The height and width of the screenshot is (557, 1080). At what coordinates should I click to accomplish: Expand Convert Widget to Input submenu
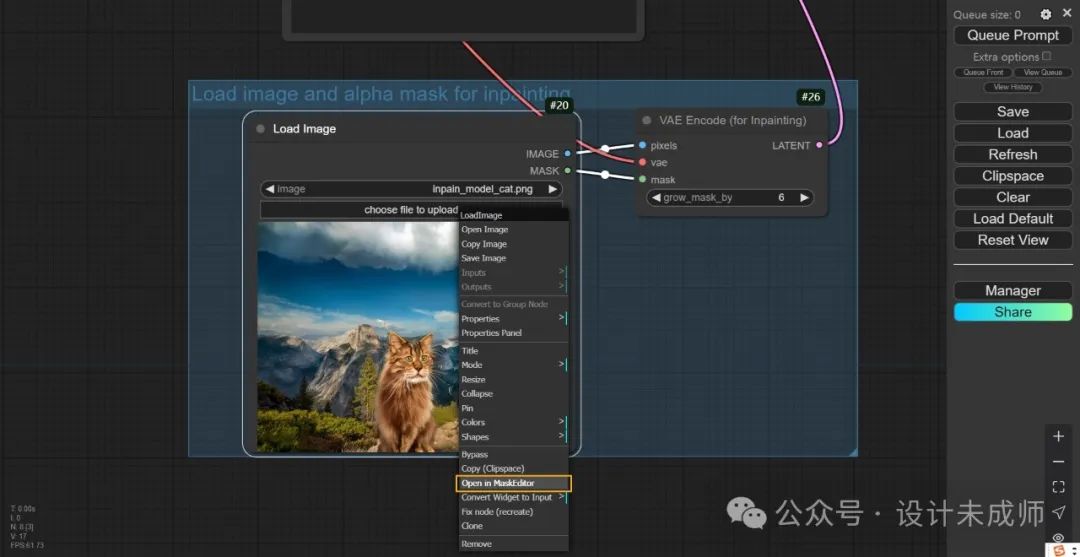513,497
